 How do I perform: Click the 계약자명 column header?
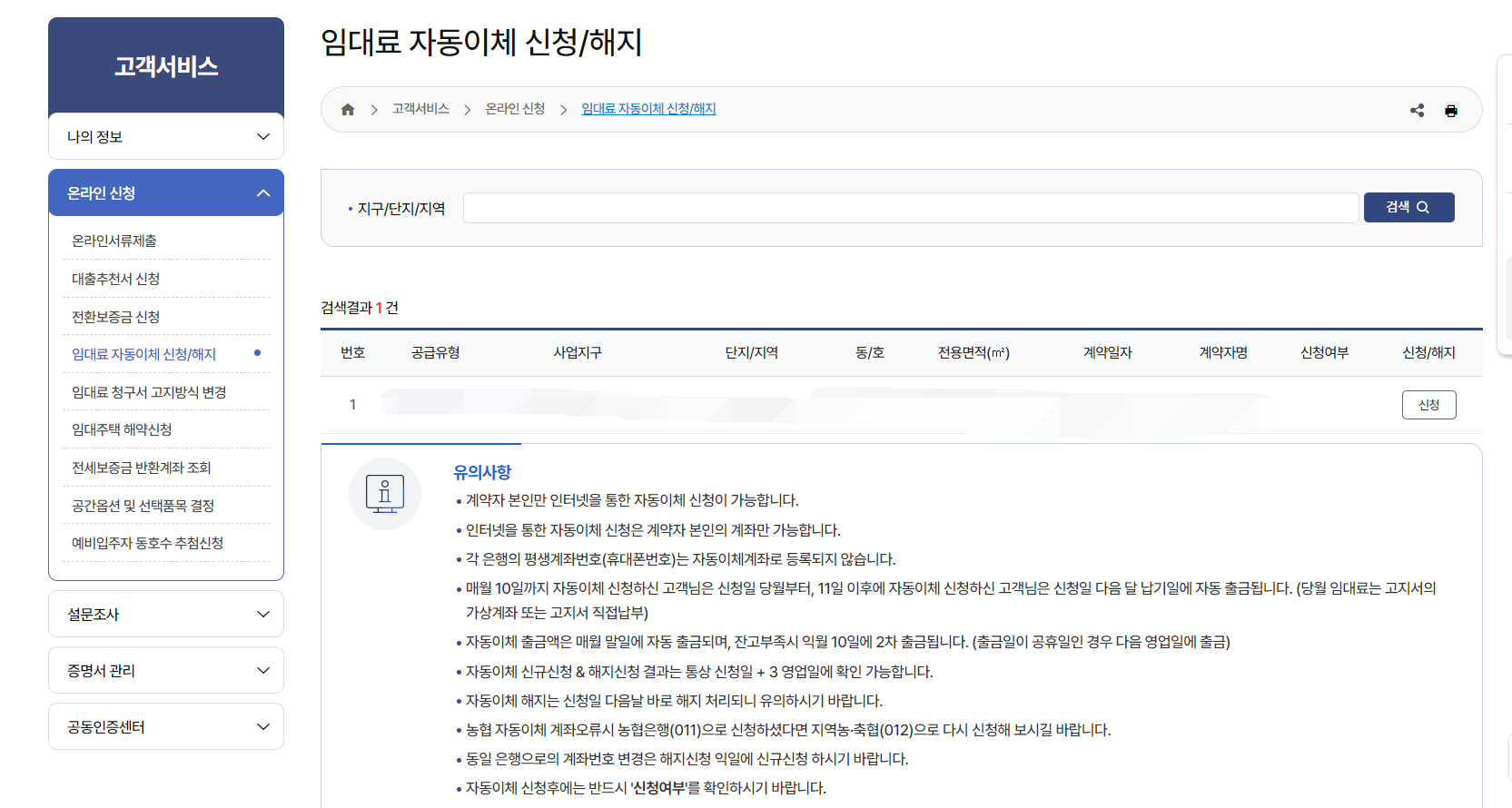(1222, 352)
